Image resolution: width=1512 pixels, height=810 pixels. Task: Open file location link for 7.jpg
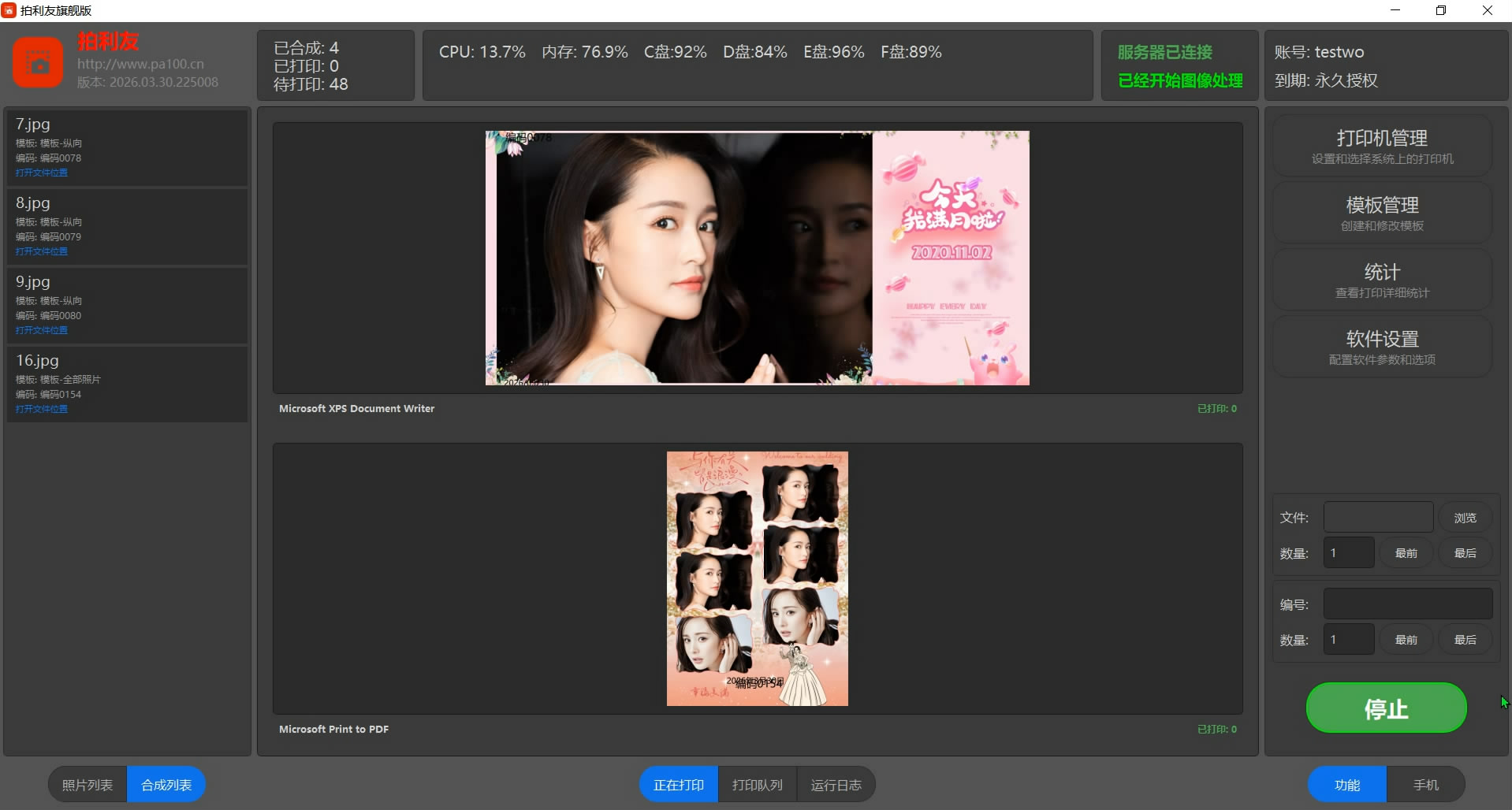42,173
